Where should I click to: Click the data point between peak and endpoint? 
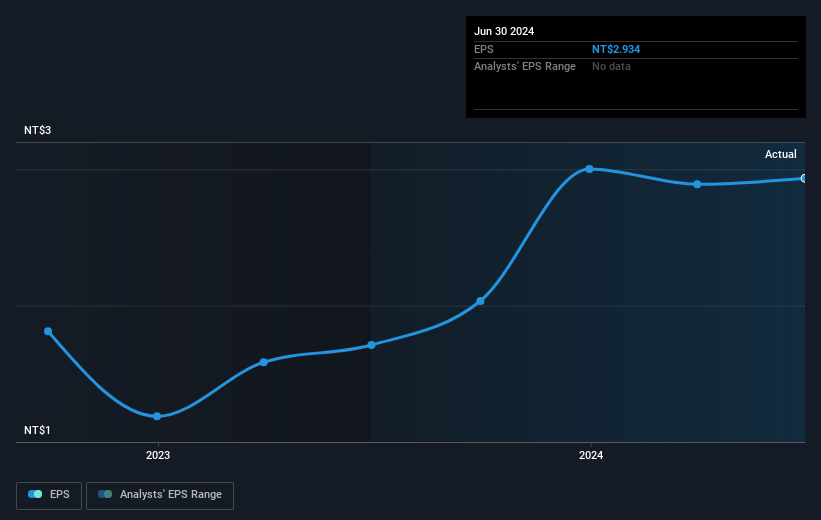[x=697, y=184]
